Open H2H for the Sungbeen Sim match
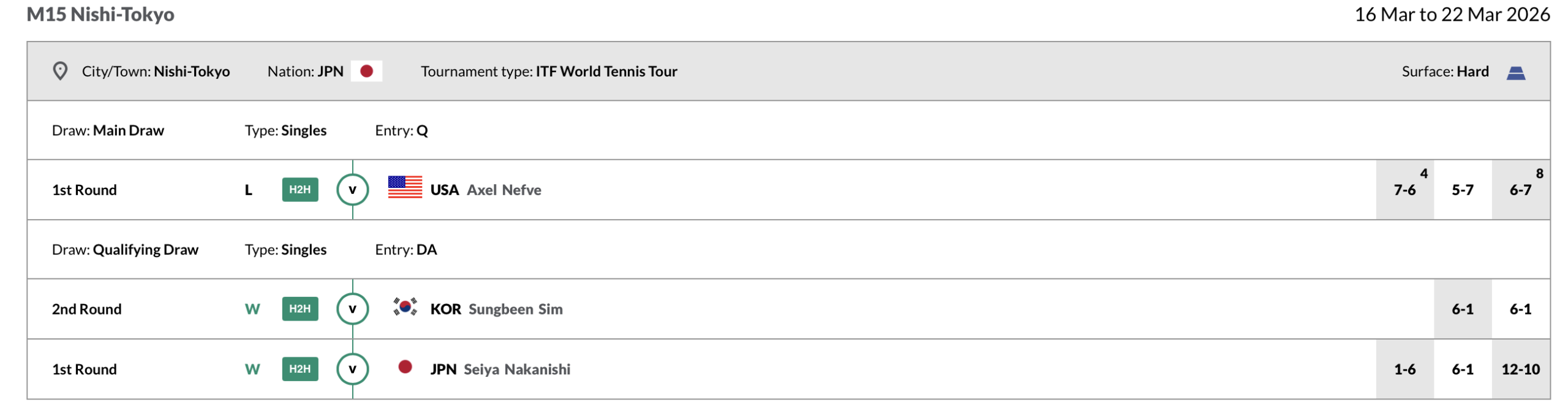The height and width of the screenshot is (413, 1568). tap(300, 309)
